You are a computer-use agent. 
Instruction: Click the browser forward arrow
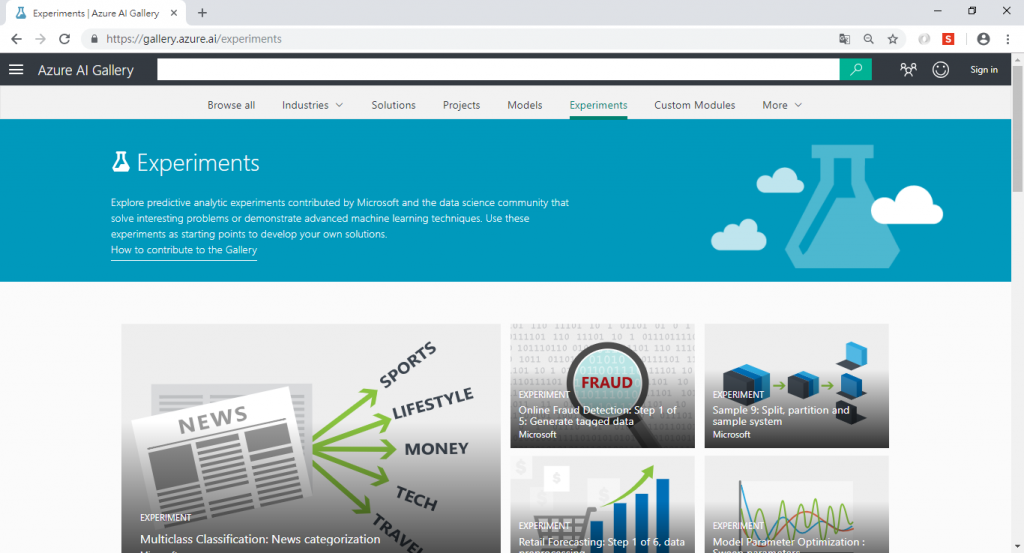tap(40, 39)
